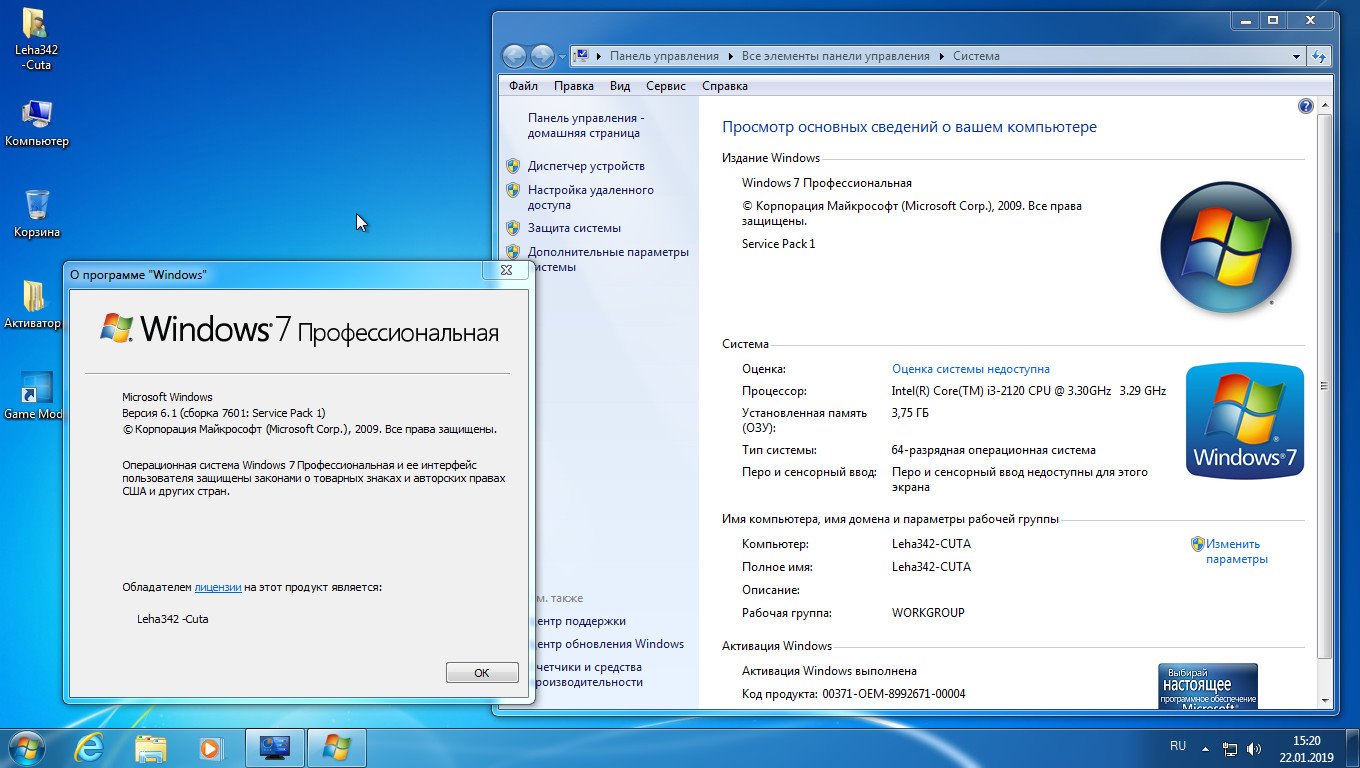Click the scrollbar up arrow in System window
Screen dimensions: 1360x768
[x=1325, y=106]
